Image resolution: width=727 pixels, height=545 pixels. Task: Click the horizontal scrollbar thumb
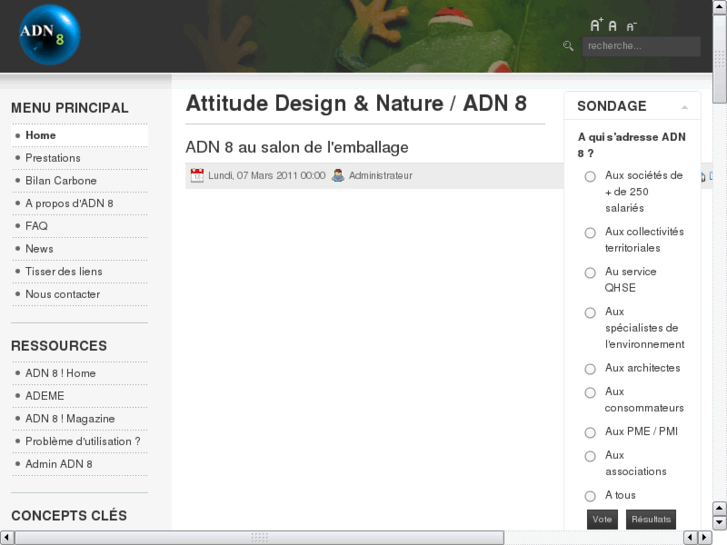click(259, 538)
